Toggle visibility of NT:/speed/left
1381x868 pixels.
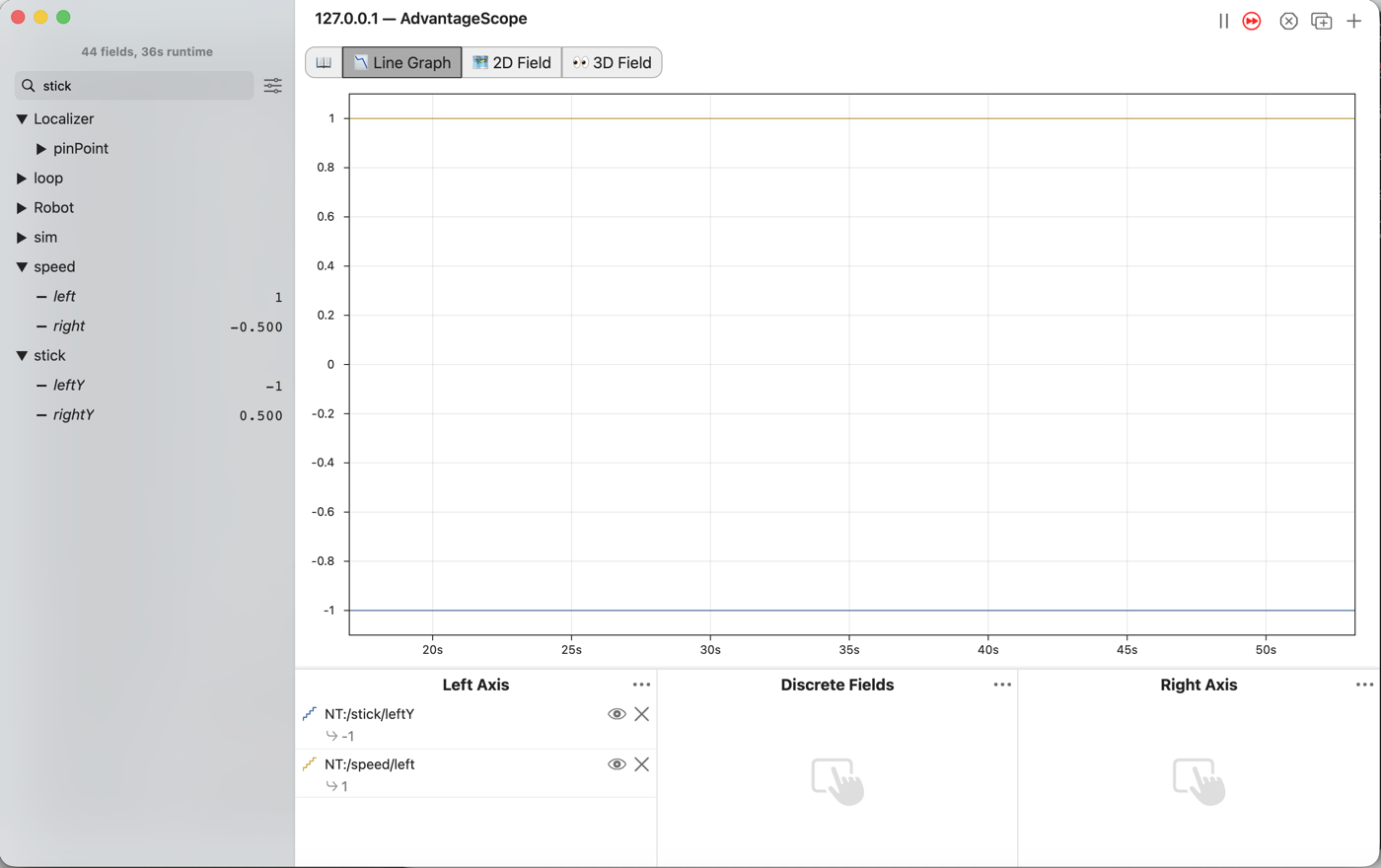click(x=617, y=764)
